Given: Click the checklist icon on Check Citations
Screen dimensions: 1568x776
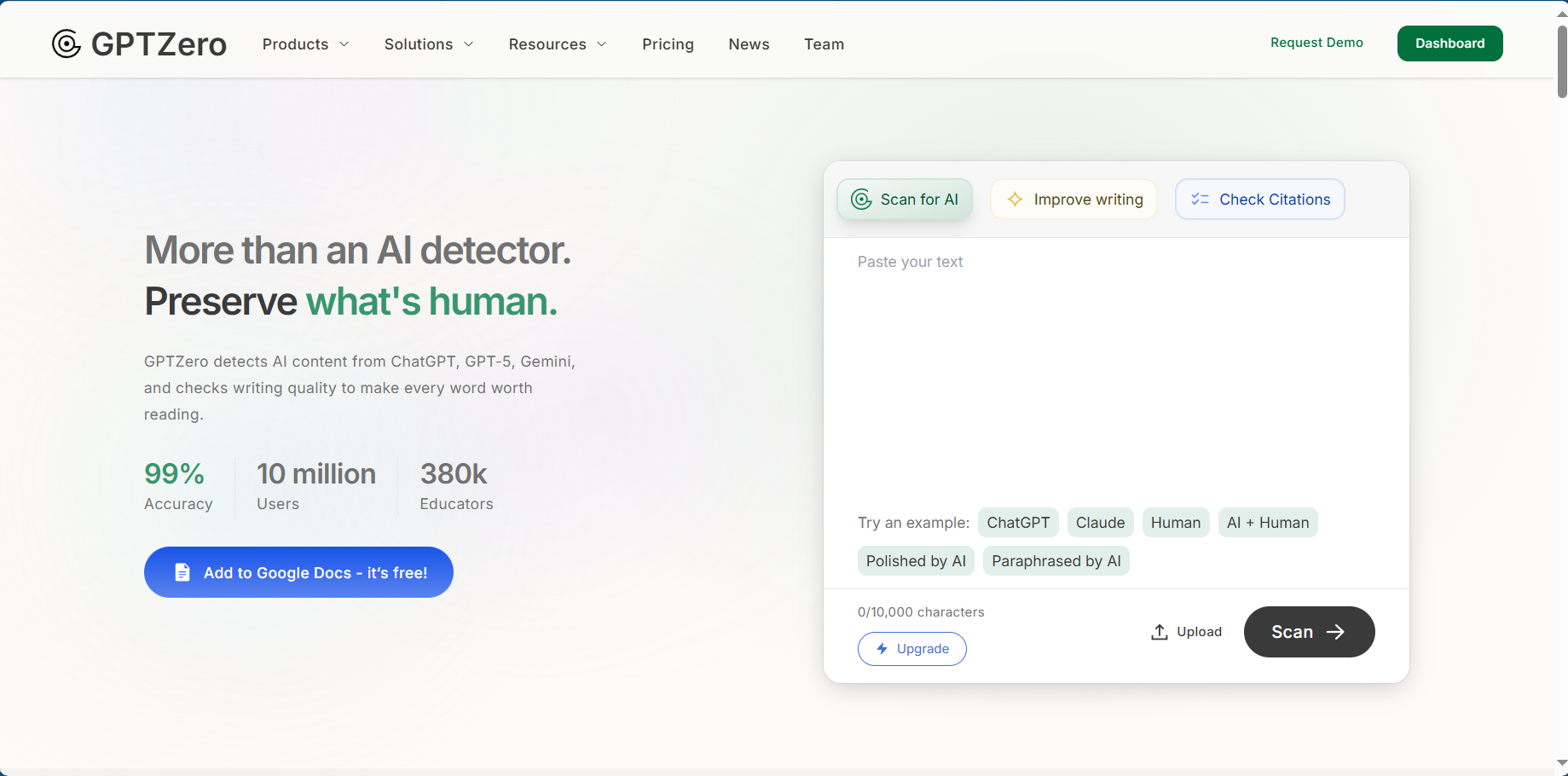Looking at the screenshot, I should [1200, 200].
